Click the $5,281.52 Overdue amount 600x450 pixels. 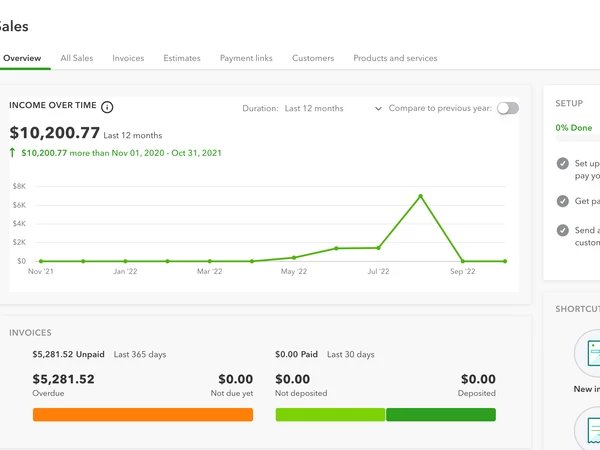click(x=64, y=379)
